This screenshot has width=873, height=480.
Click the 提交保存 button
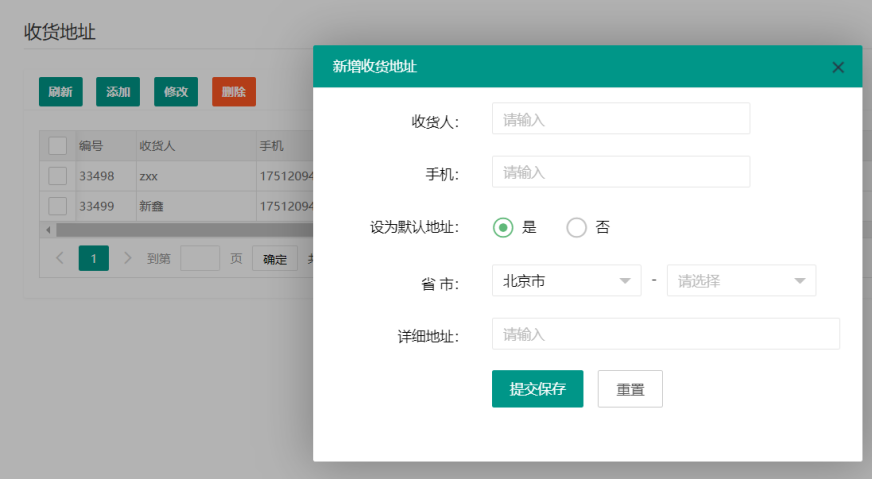(537, 389)
